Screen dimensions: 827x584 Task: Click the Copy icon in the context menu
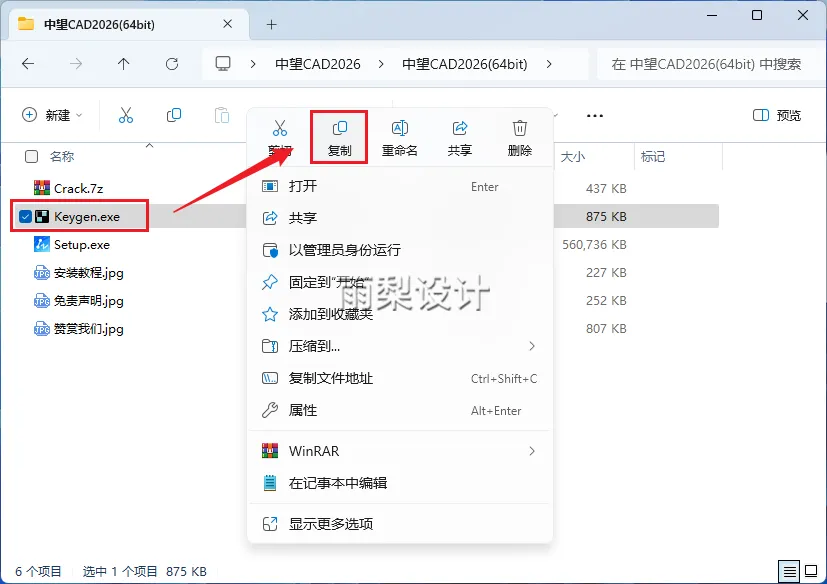coord(340,128)
